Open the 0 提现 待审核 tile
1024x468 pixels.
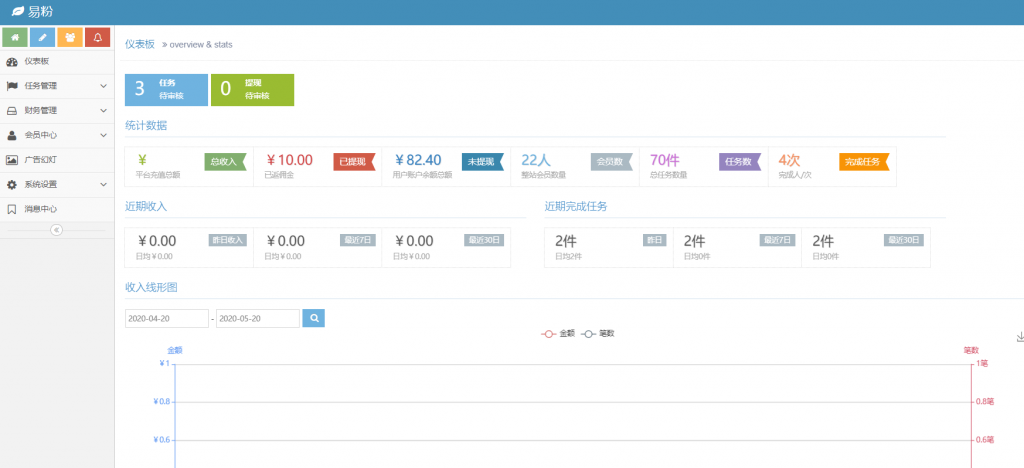click(252, 89)
